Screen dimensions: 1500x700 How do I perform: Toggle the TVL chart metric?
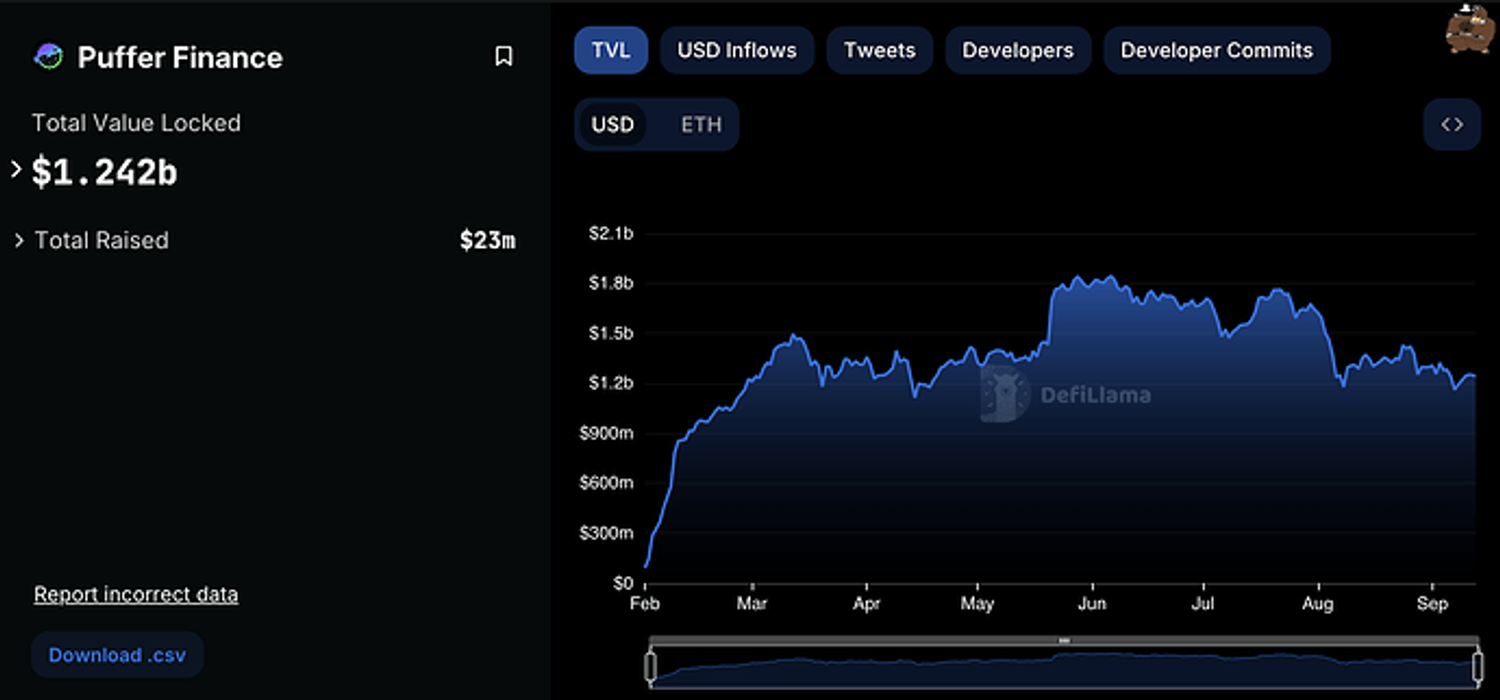(x=611, y=50)
